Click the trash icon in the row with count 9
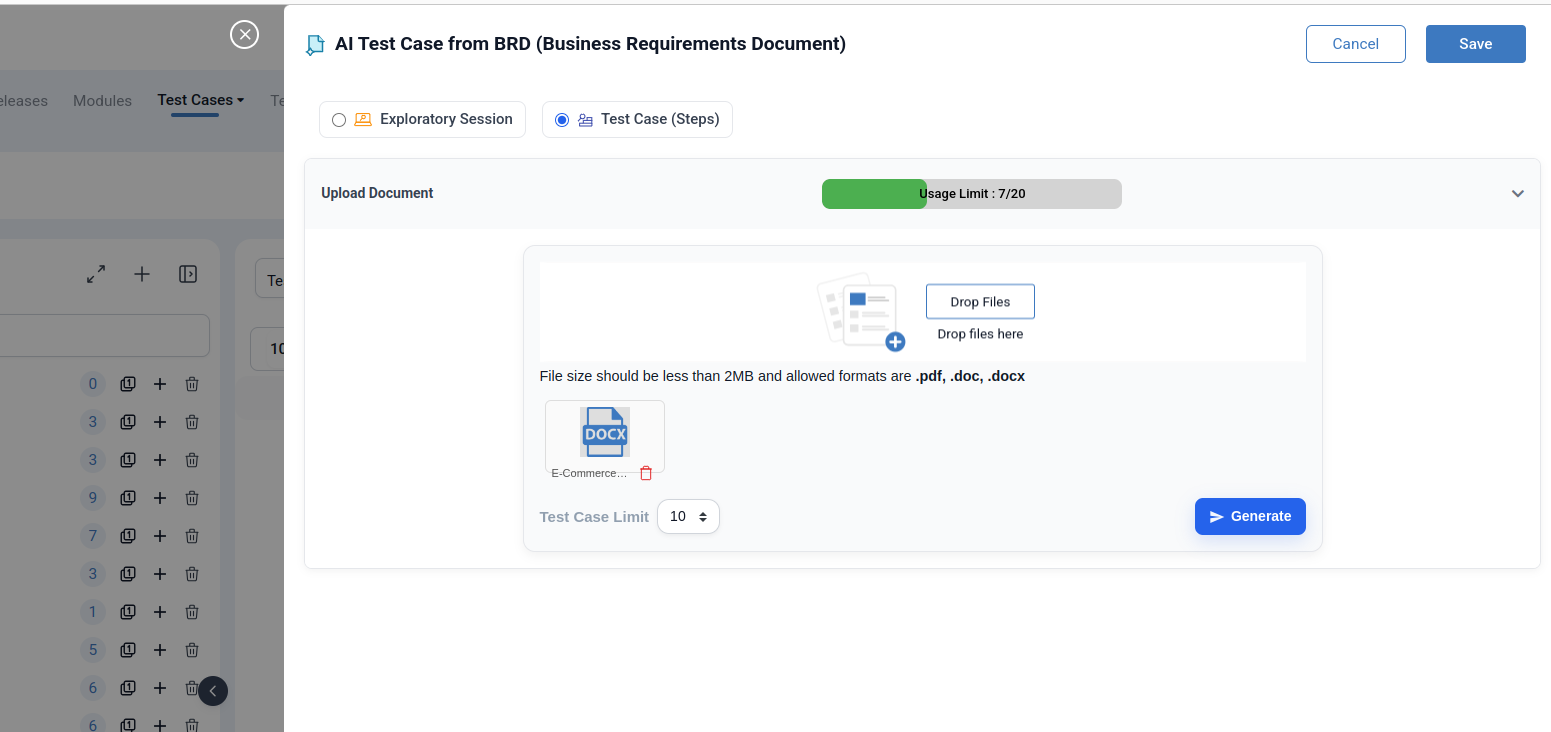The width and height of the screenshot is (1551, 732). (192, 498)
